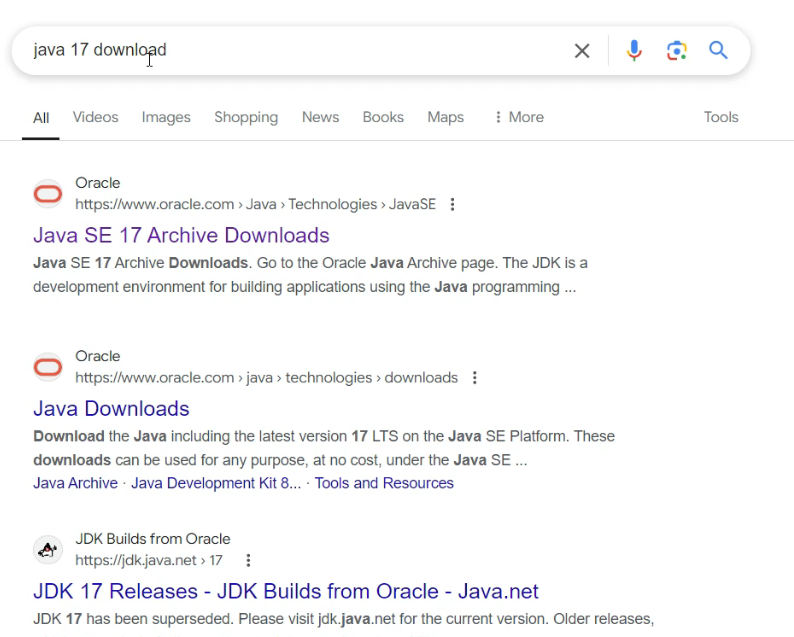794x637 pixels.
Task: Open Java Development Kit 8... sitelink
Action: click(216, 483)
